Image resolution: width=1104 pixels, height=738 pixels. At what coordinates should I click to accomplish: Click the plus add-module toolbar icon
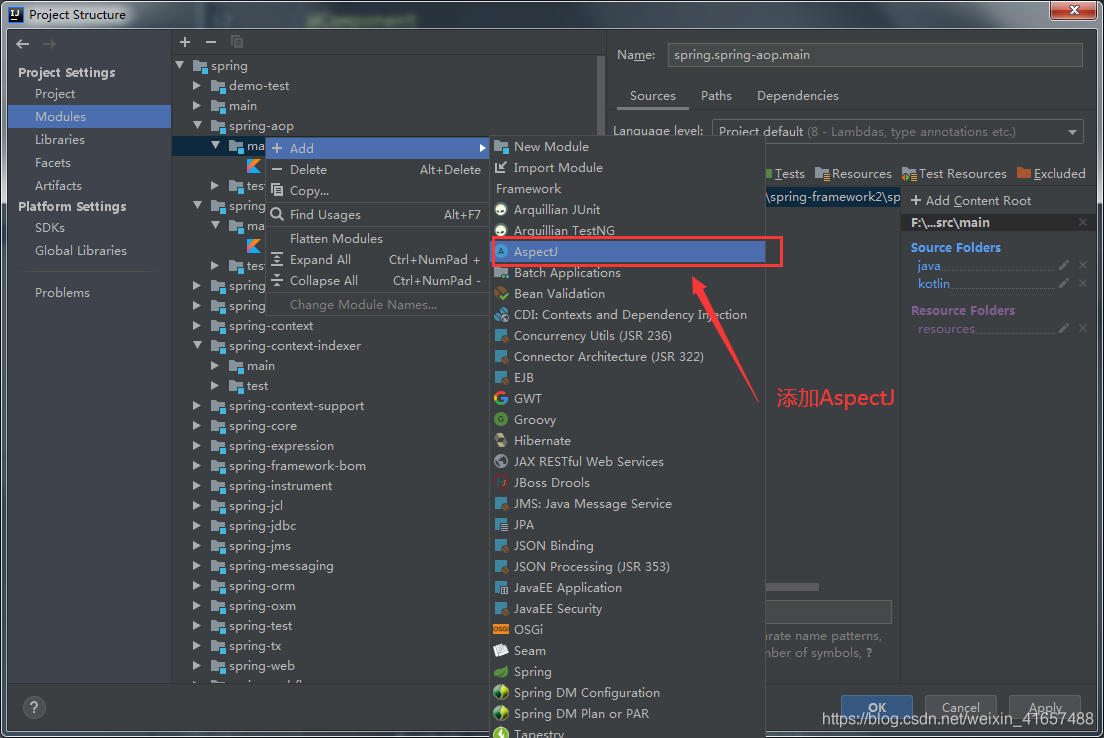pyautogui.click(x=184, y=42)
